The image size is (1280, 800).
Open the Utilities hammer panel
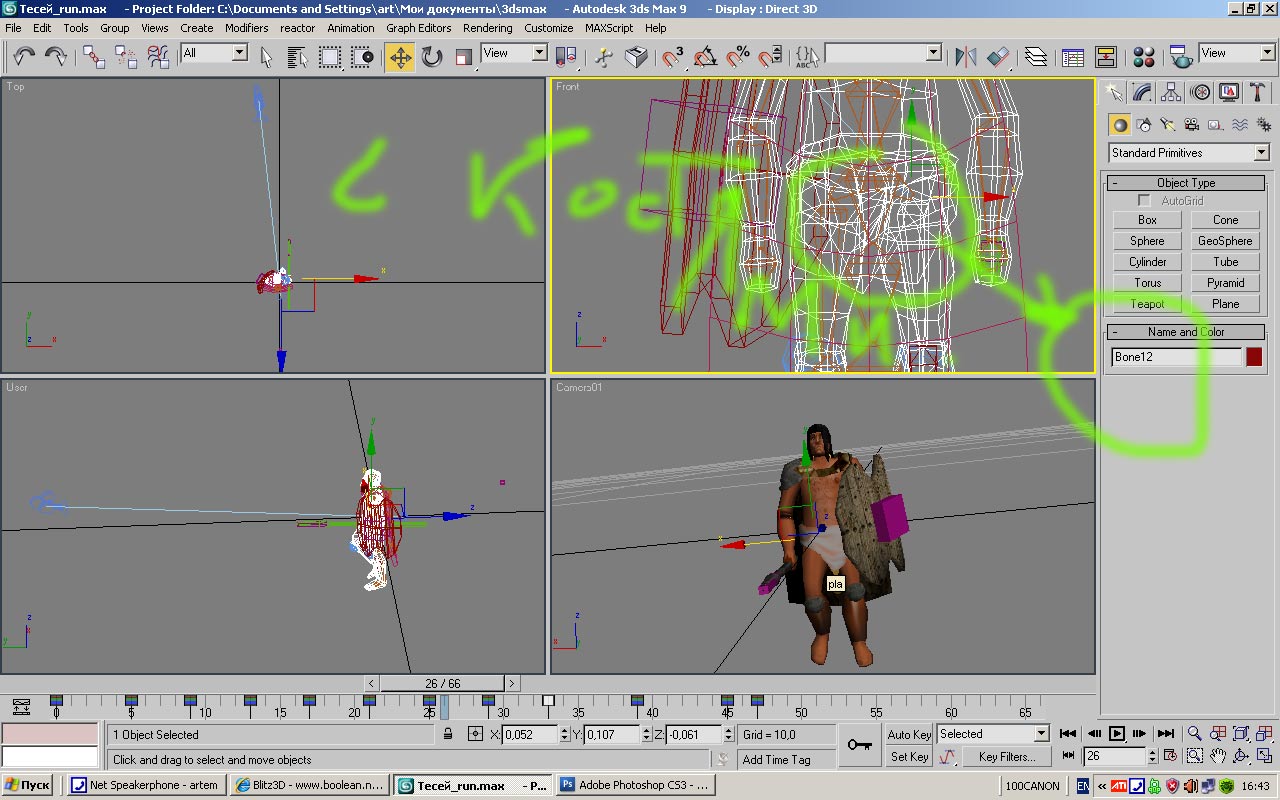click(1258, 93)
